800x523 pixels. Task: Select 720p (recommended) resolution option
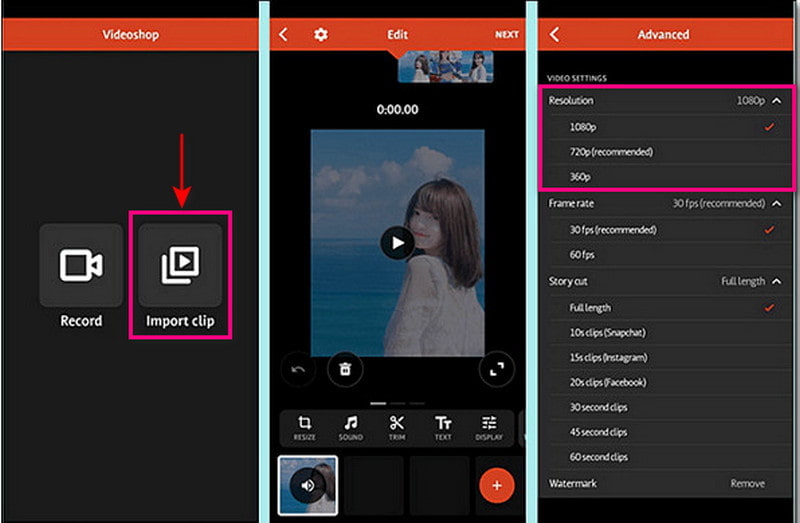[x=610, y=152]
